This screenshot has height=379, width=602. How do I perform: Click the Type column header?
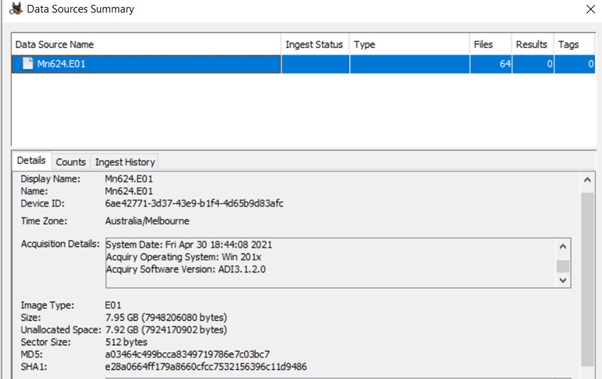(409, 45)
